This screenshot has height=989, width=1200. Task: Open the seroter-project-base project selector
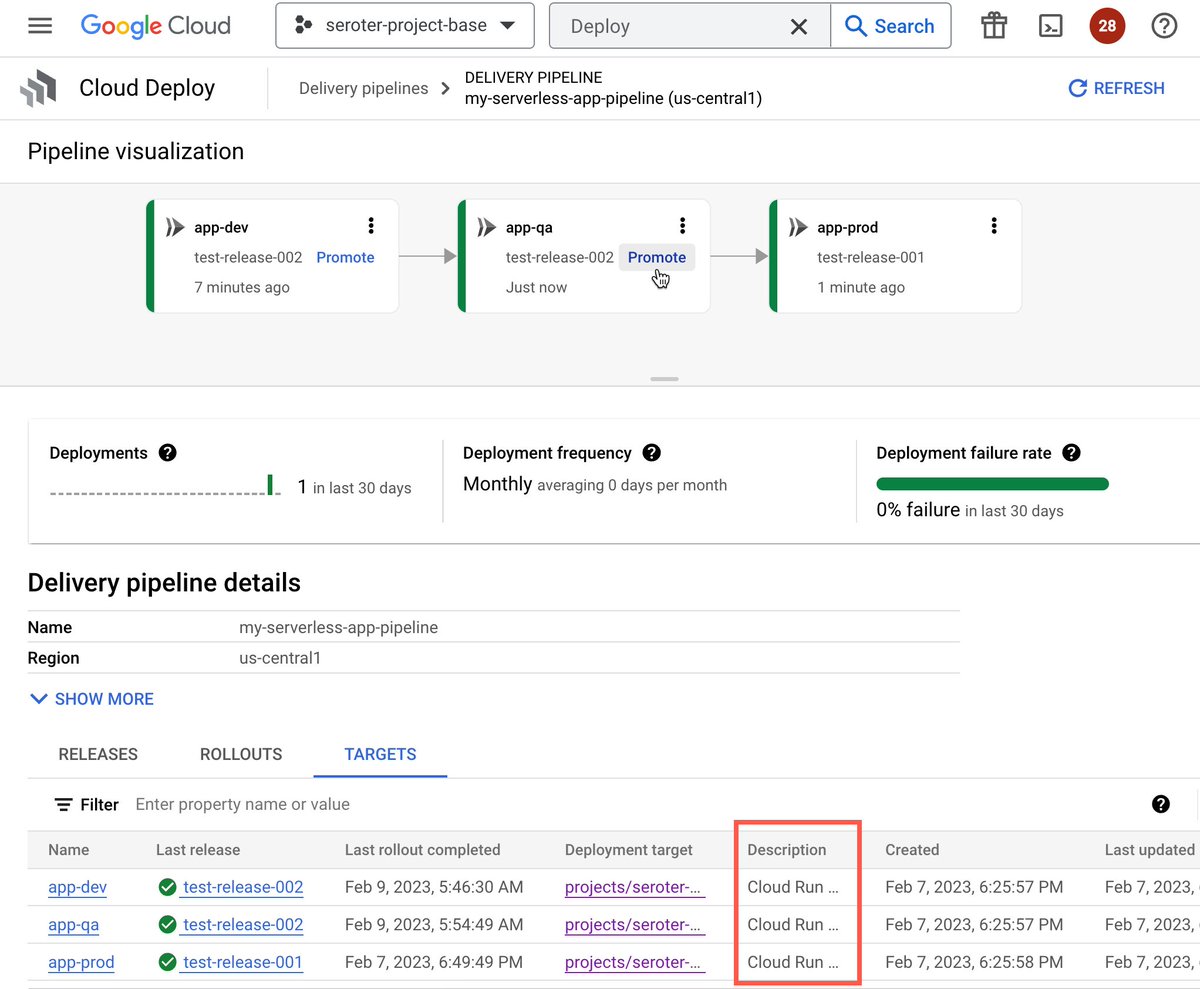[404, 26]
